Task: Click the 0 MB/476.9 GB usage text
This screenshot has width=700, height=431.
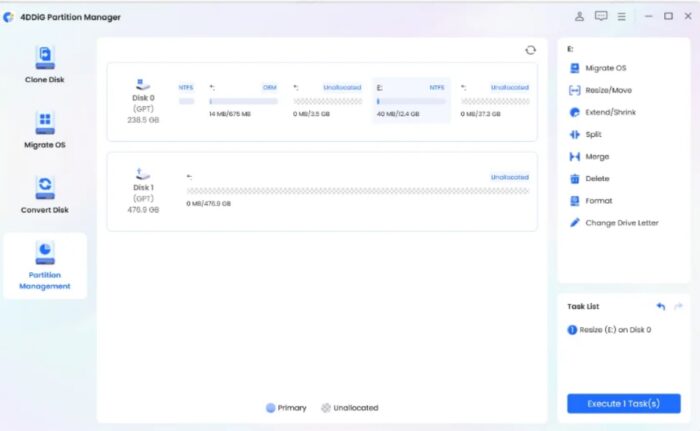Action: 208,204
